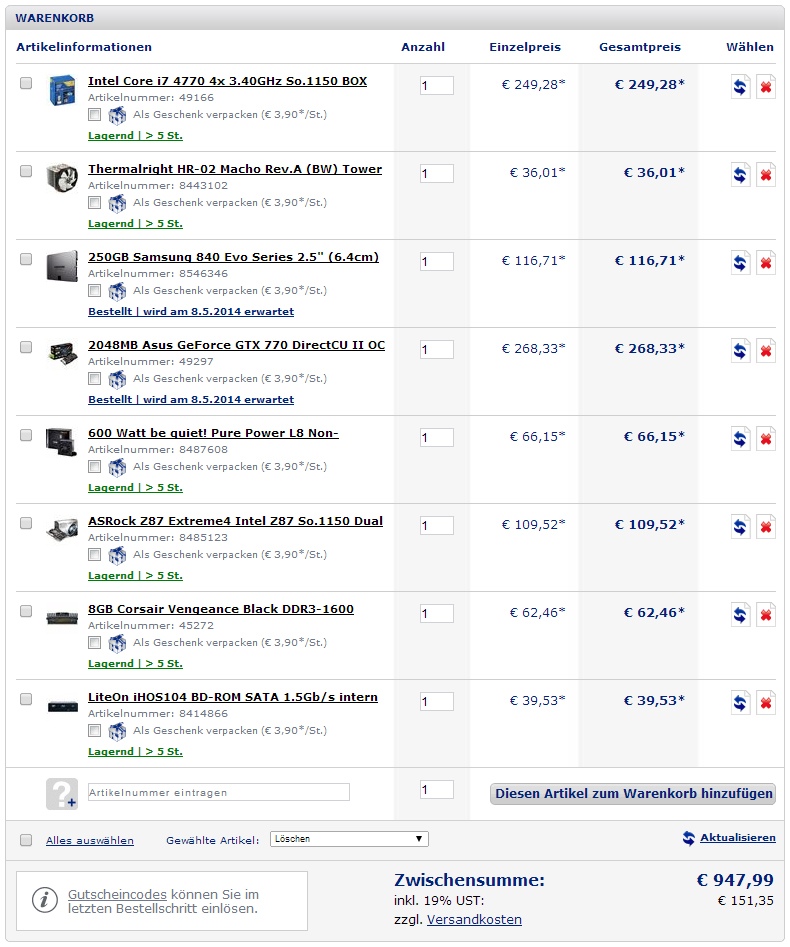
Task: Delete the Samsung 840 Evo from cart
Action: pos(765,263)
